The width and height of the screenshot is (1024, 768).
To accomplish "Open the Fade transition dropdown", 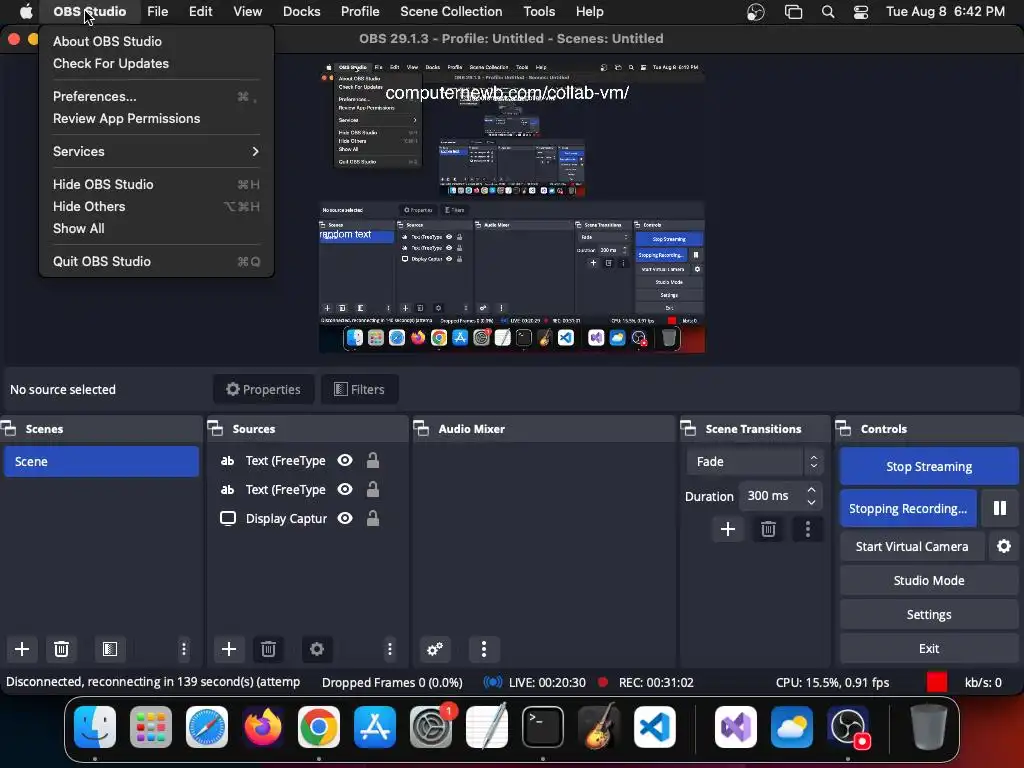I will tap(754, 462).
